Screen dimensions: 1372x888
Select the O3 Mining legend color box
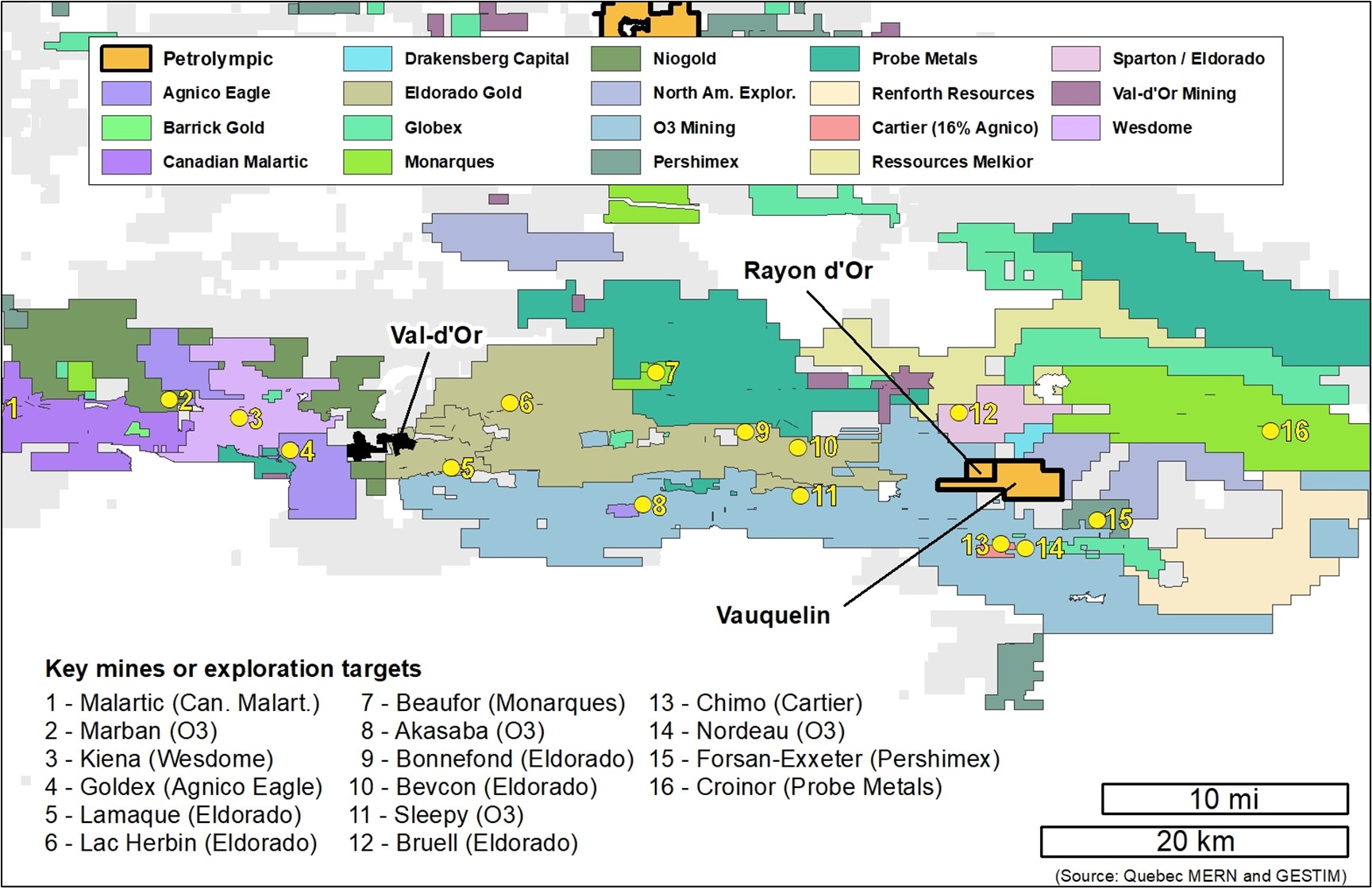pos(615,128)
